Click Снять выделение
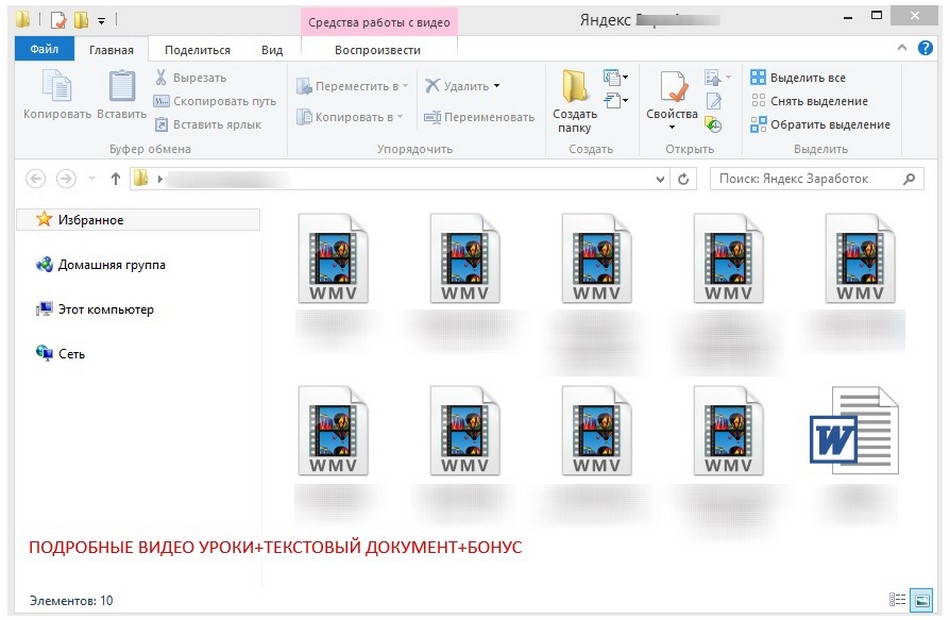 pos(809,101)
